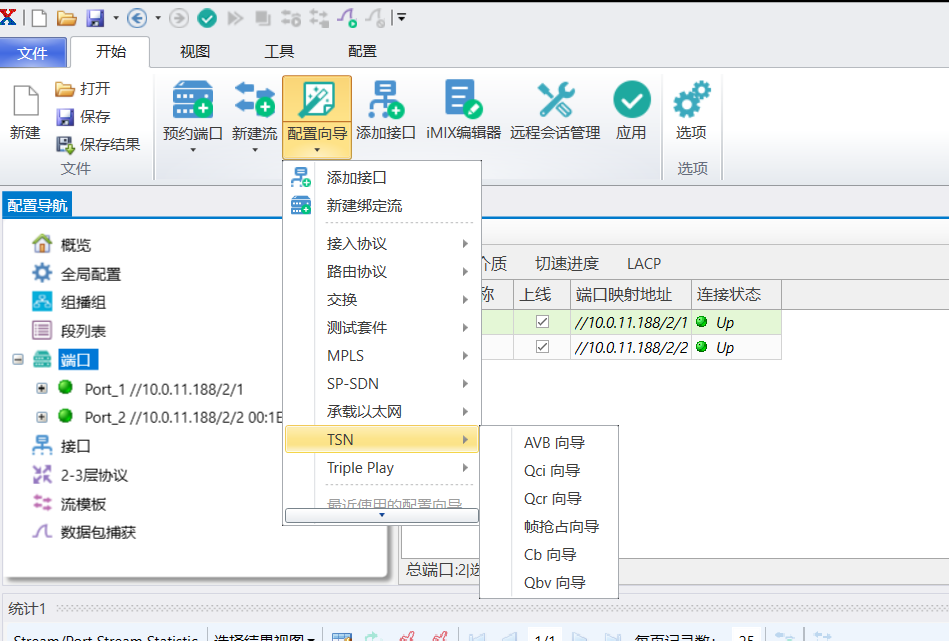Open 新建流 dropdown arrow
949x641 pixels.
[x=255, y=150]
